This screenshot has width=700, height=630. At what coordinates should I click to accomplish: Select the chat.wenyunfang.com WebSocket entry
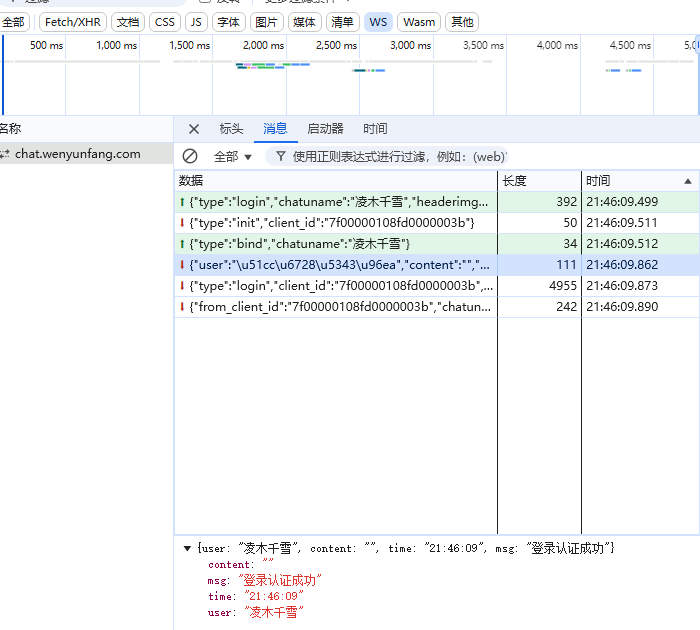click(x=87, y=154)
